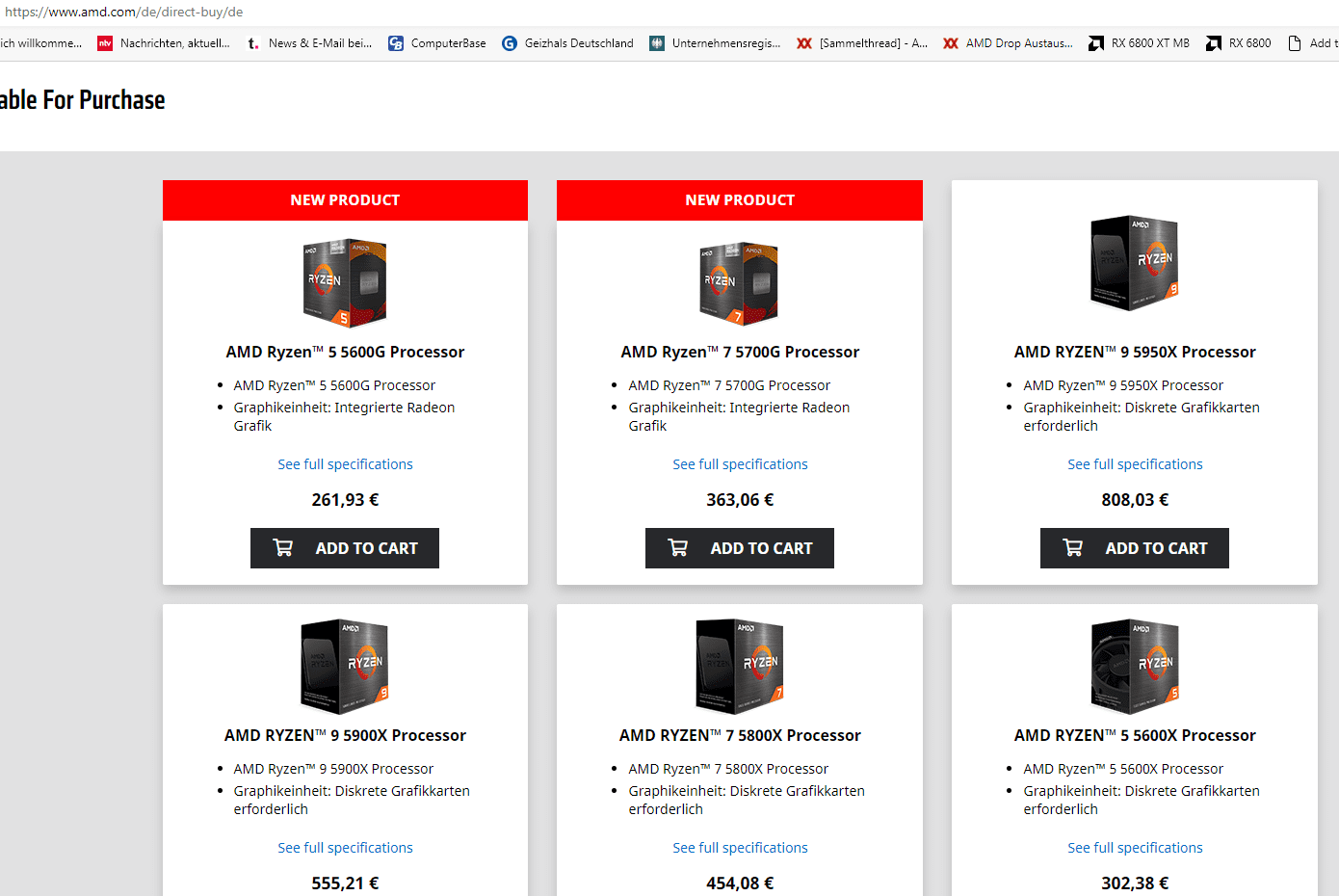This screenshot has height=896, width=1339.
Task: Click 'Diskrete Grafikkarten erforderlich' under Ryzen 9 5900X
Action: click(352, 800)
